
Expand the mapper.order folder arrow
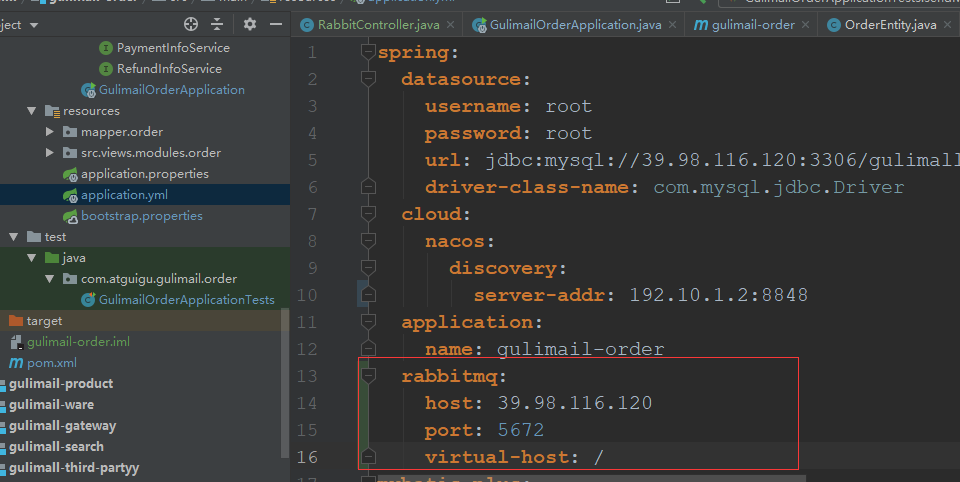tap(50, 132)
